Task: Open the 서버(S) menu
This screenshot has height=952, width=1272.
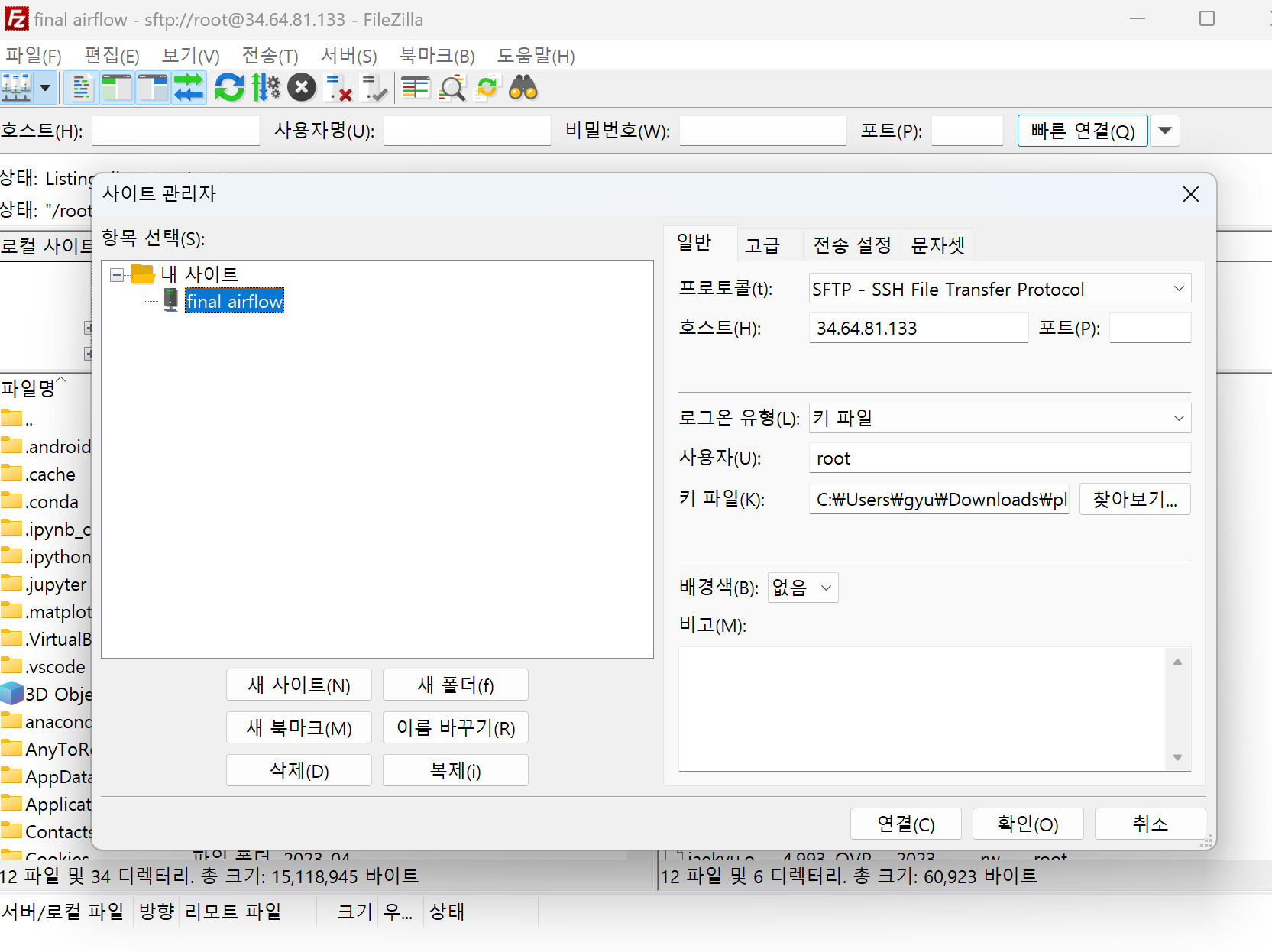Action: pyautogui.click(x=349, y=56)
